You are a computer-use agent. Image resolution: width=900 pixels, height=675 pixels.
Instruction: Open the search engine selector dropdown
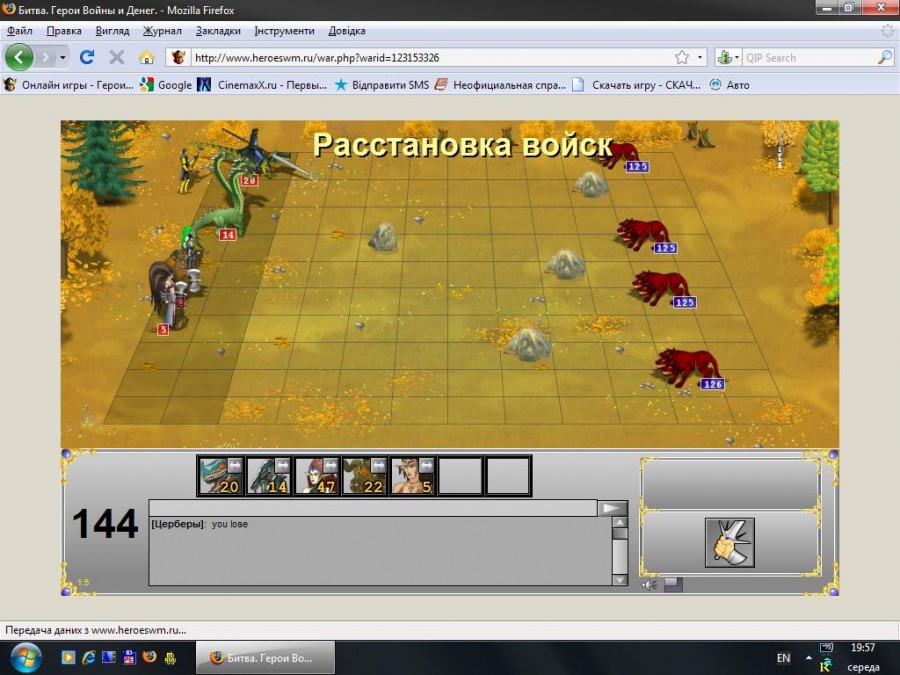pos(728,57)
